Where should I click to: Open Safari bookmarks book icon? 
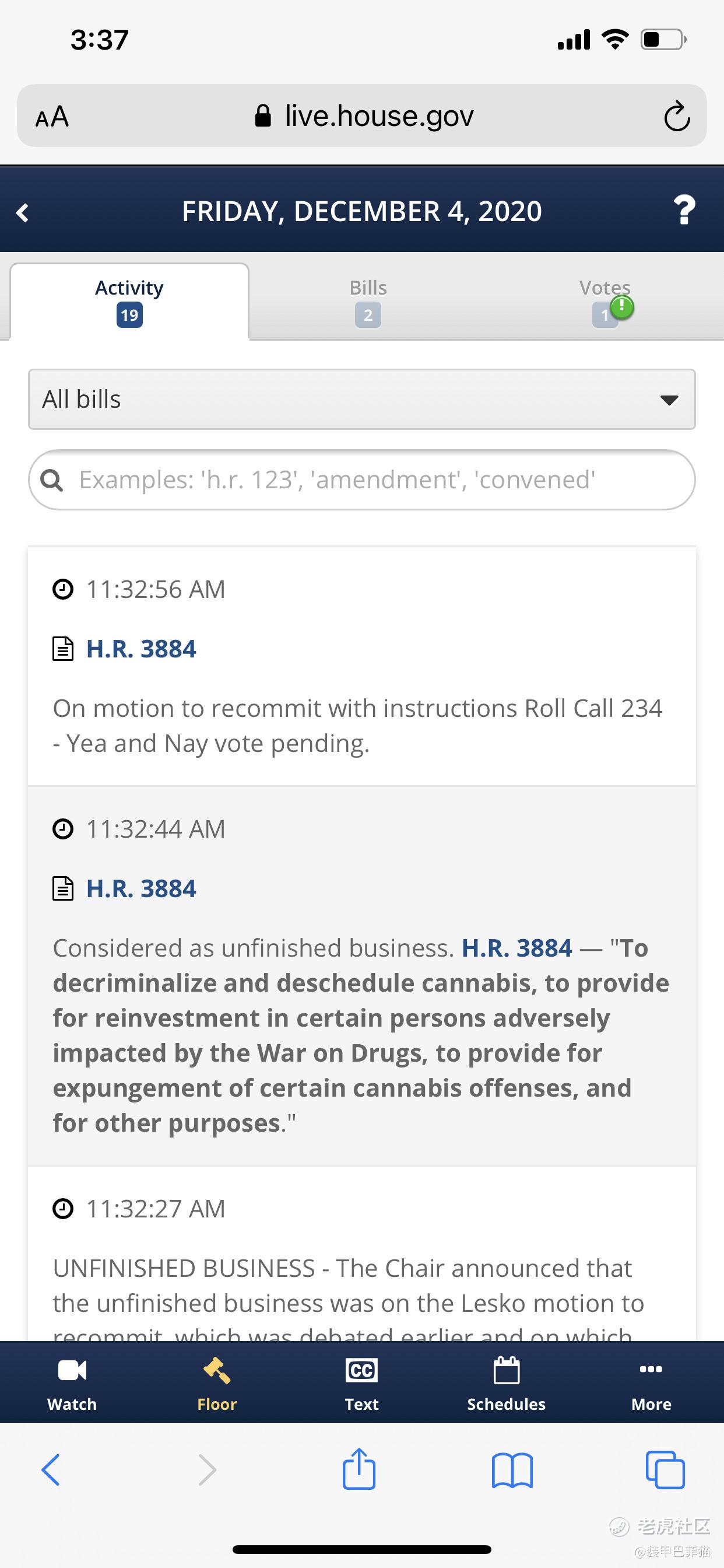(512, 1470)
